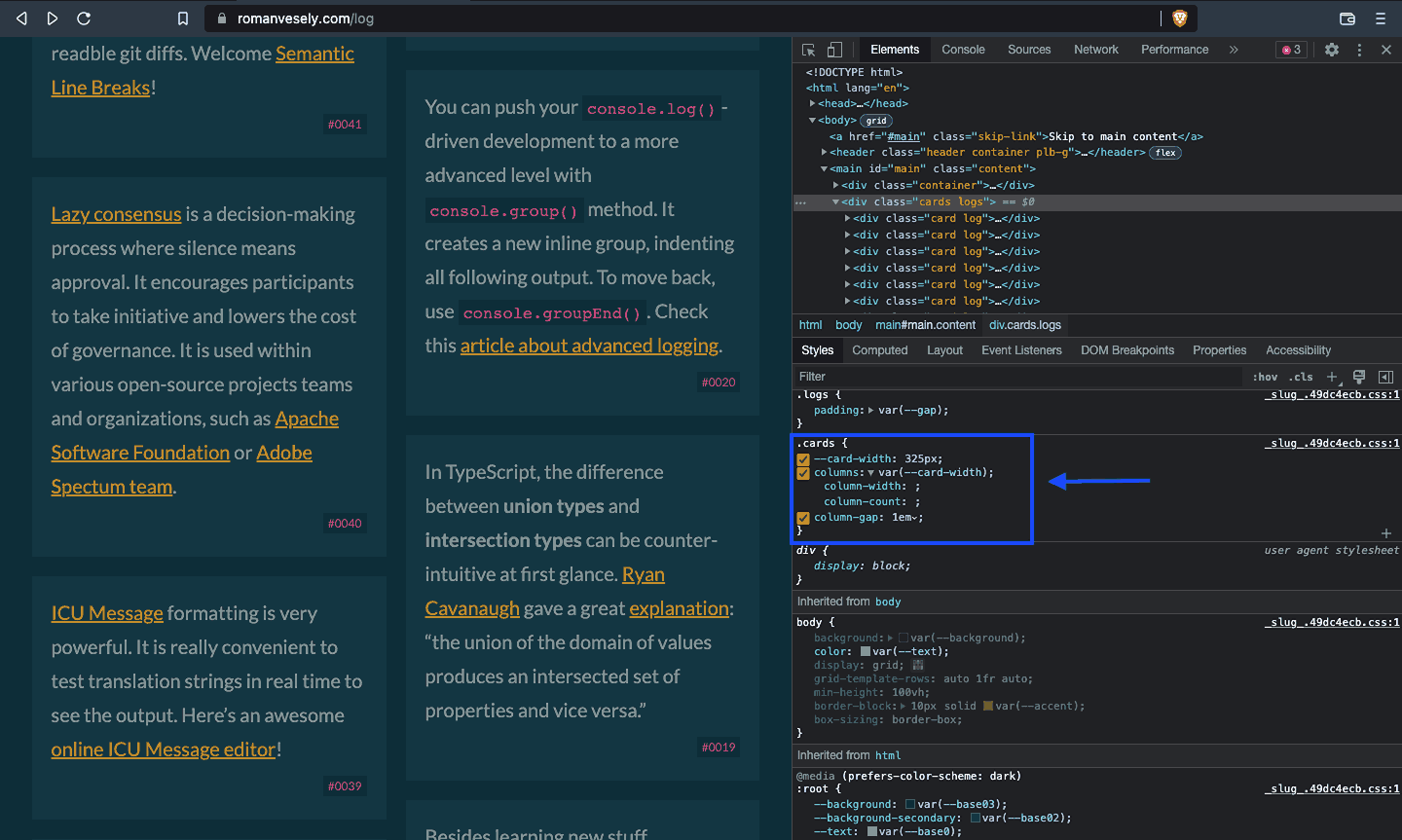Expand the padding var(--gap) value arrow
1402x840 pixels.
pyautogui.click(x=872, y=410)
